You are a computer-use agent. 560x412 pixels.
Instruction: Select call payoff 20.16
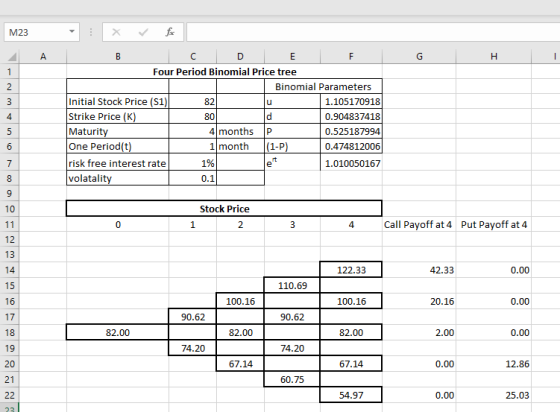(x=419, y=301)
